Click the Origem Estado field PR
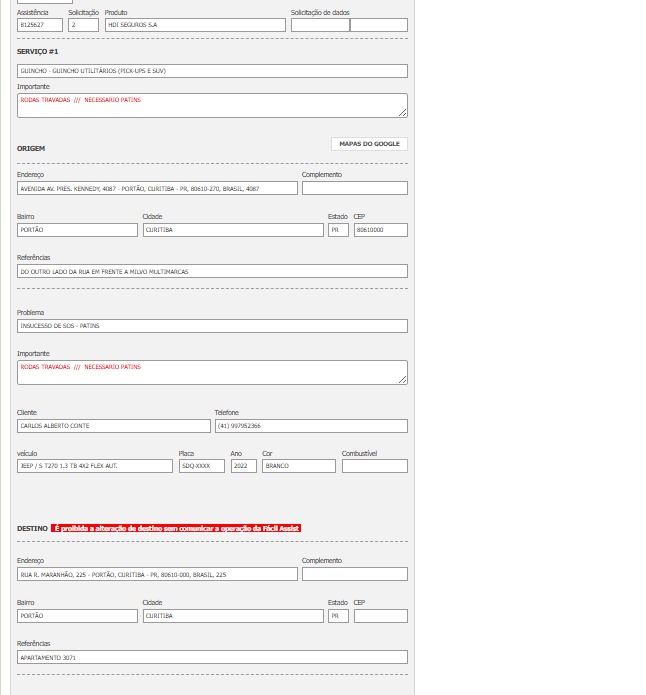 tap(338, 230)
